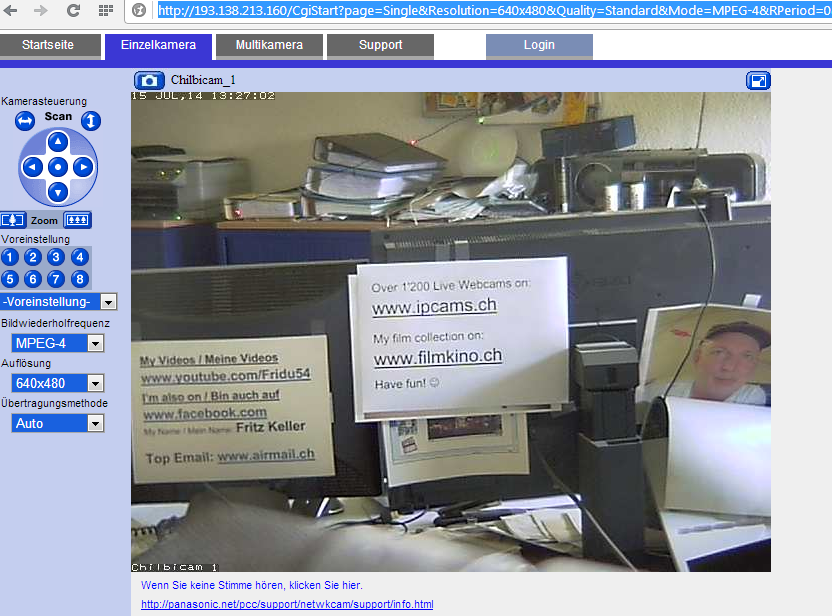The height and width of the screenshot is (616, 832).
Task: Select camera preset 1
Action: coord(10,257)
